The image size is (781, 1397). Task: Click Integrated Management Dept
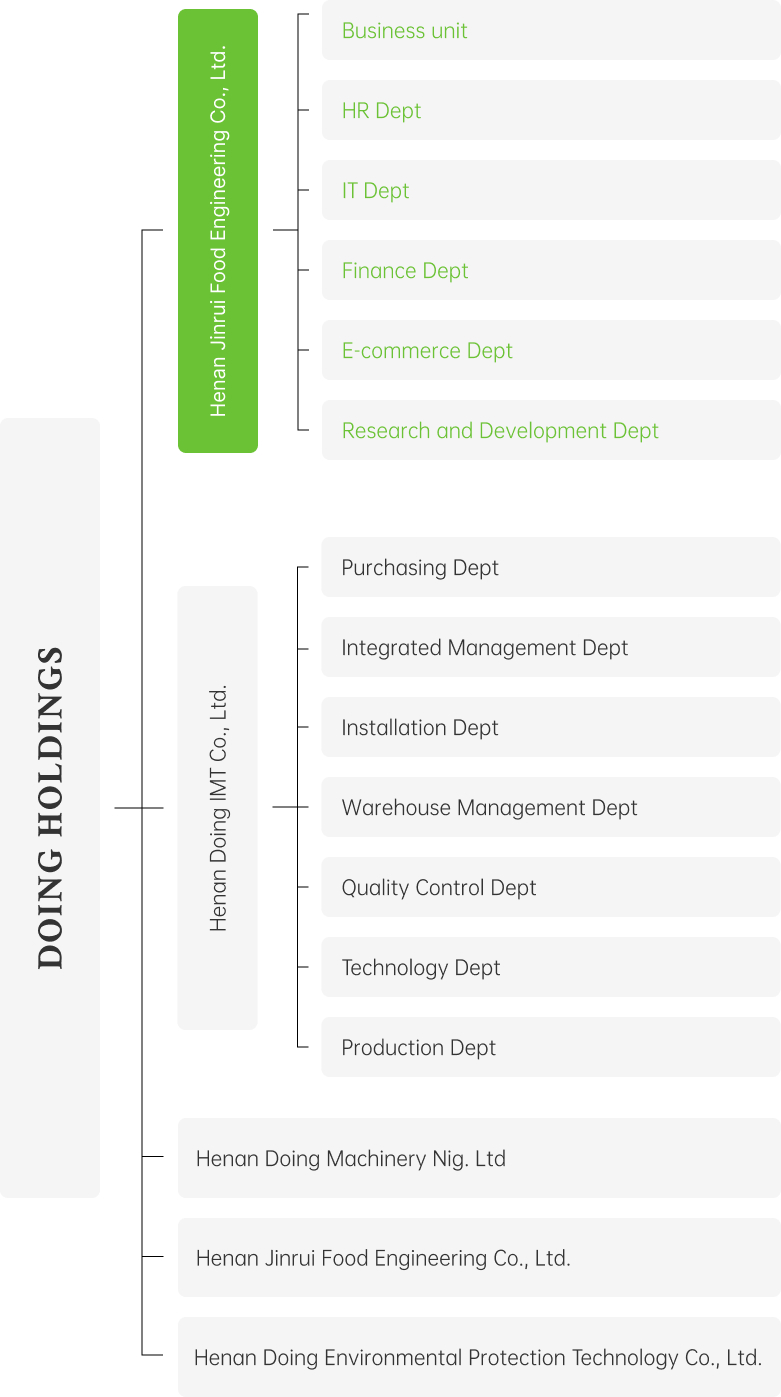coord(551,647)
